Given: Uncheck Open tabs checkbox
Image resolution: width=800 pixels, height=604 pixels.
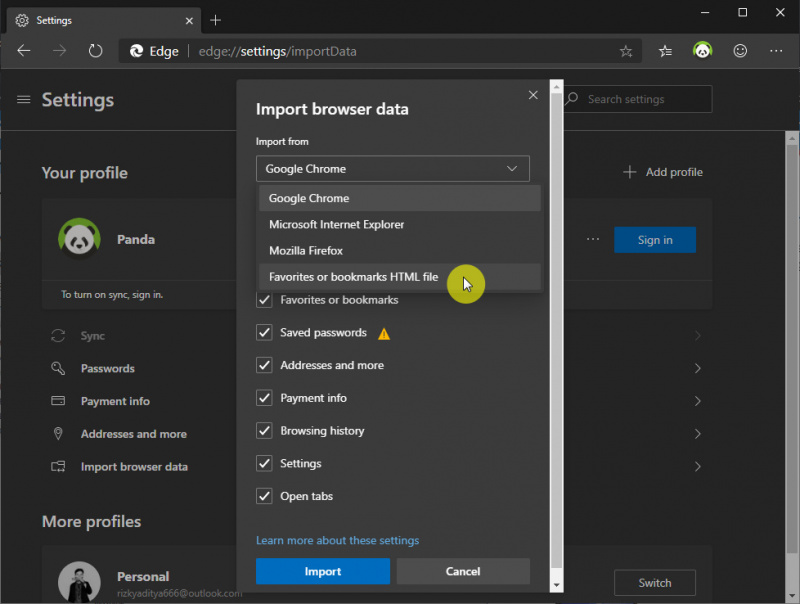Looking at the screenshot, I should pos(264,496).
